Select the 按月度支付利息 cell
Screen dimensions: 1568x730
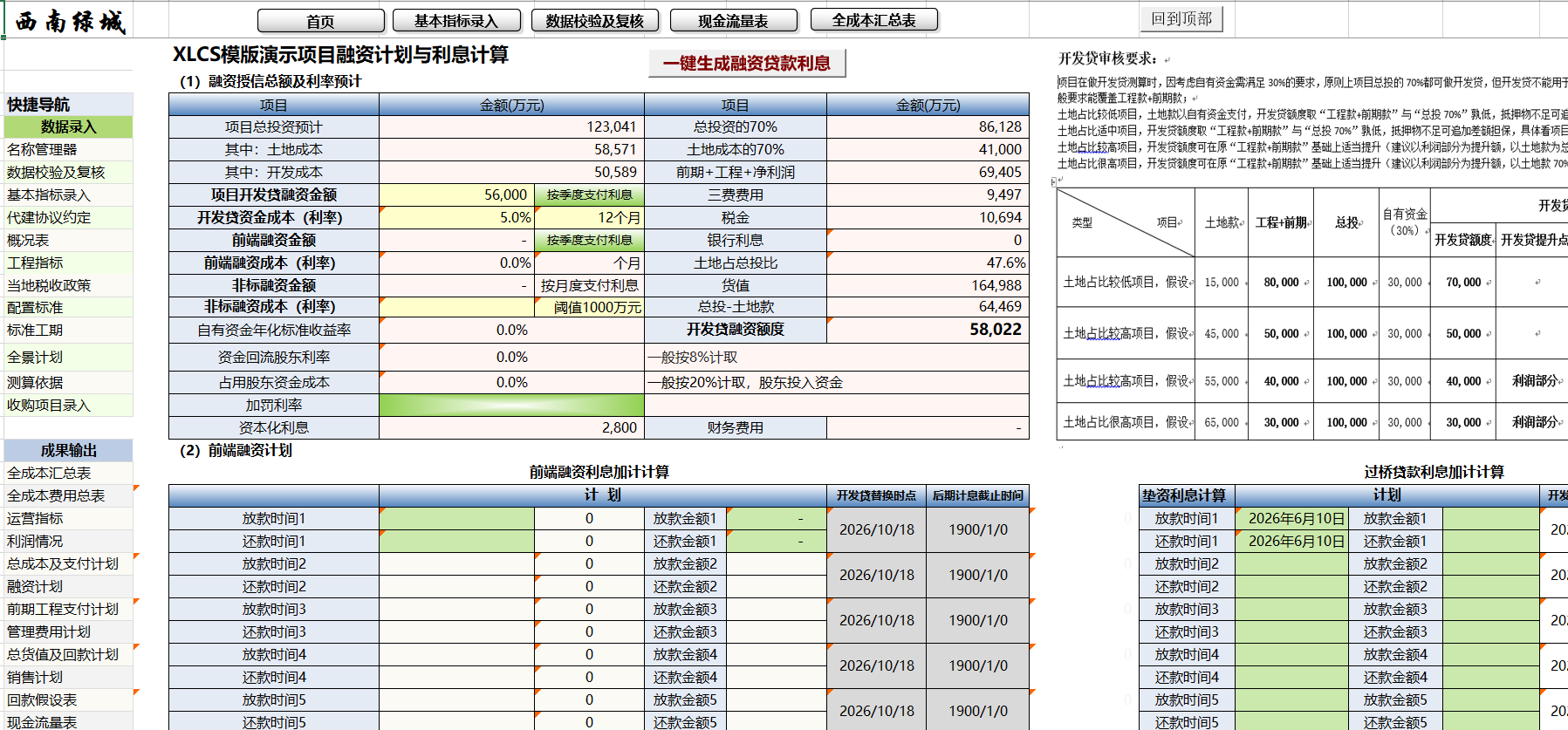pos(589,285)
